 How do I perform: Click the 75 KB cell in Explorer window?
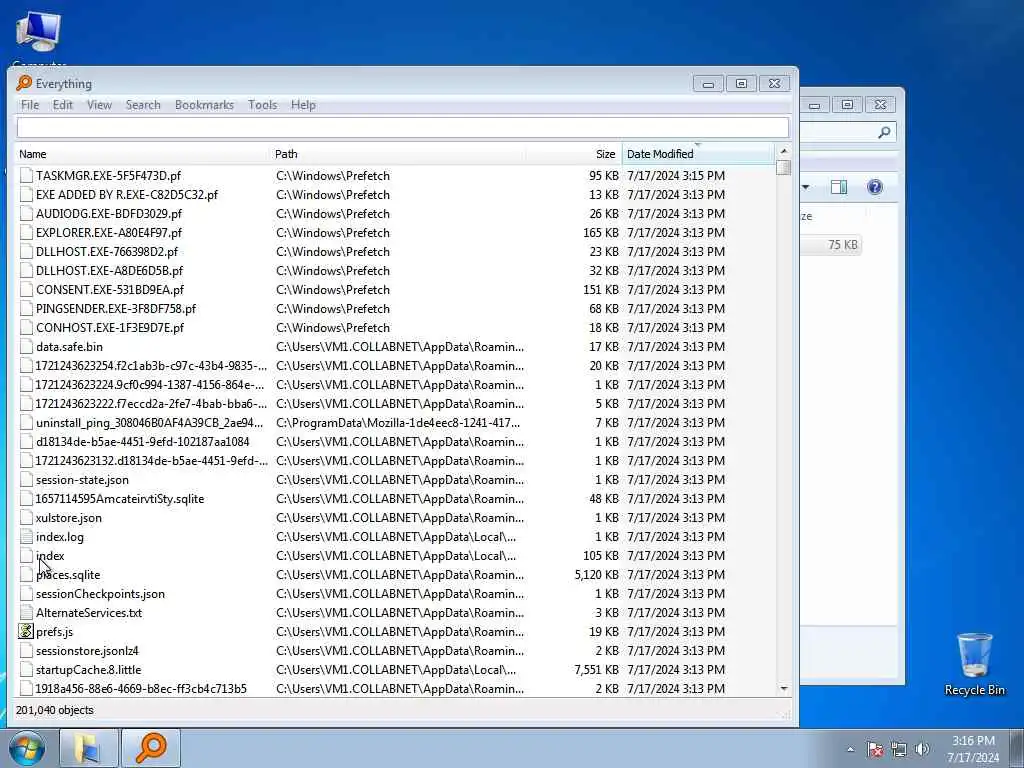842,245
